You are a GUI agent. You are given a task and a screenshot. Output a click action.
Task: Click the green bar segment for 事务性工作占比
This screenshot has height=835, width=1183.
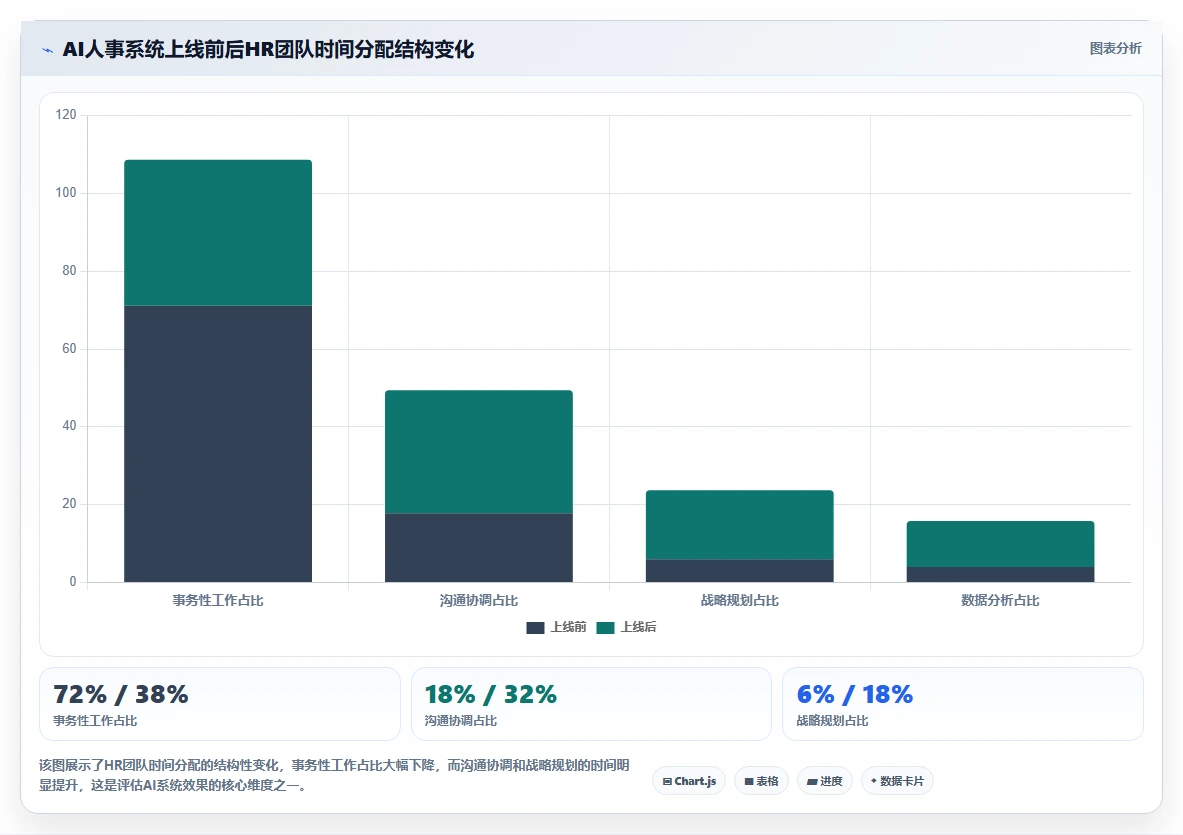(218, 232)
